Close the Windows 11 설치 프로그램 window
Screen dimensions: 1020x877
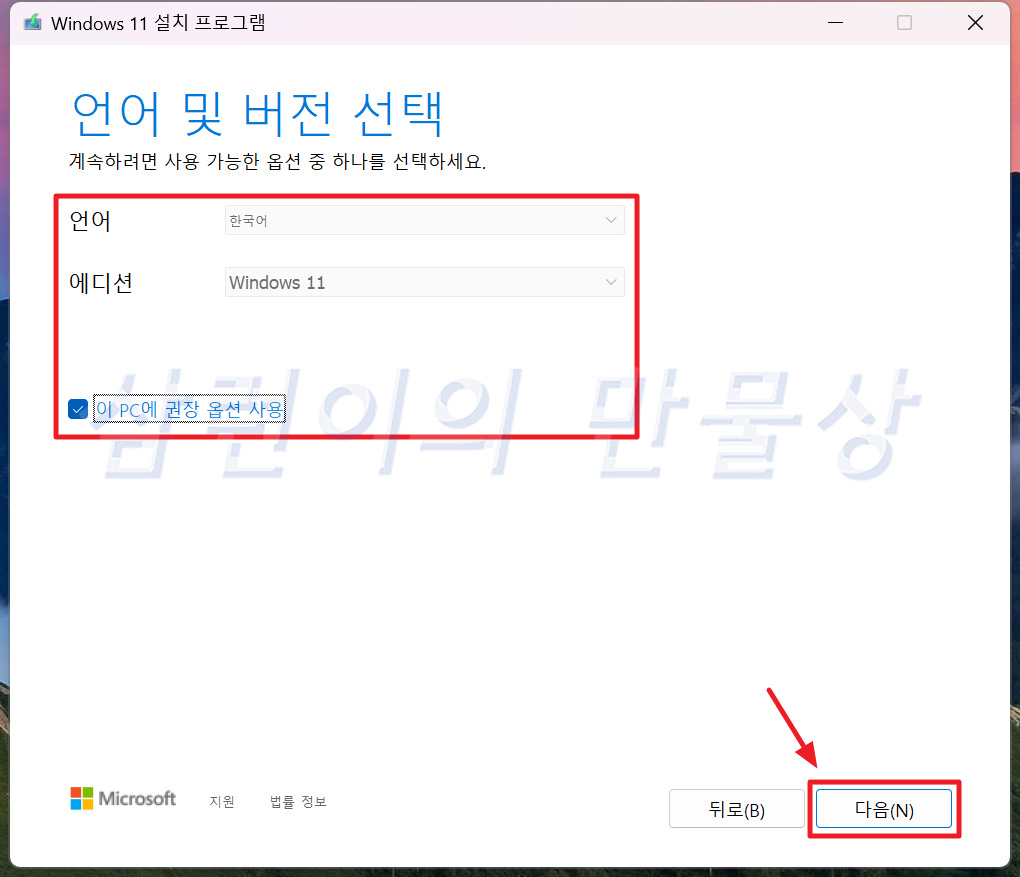[x=975, y=23]
